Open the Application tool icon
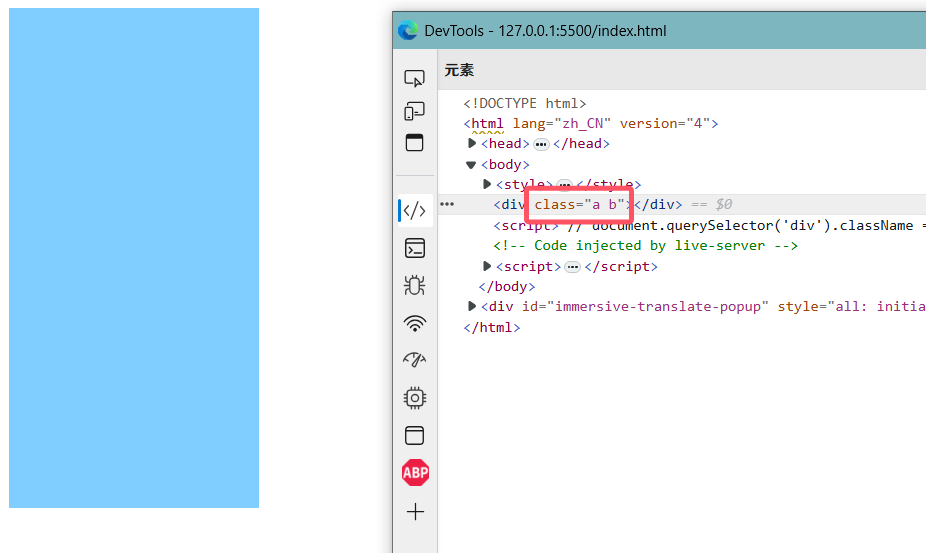Image resolution: width=926 pixels, height=553 pixels. click(x=414, y=435)
